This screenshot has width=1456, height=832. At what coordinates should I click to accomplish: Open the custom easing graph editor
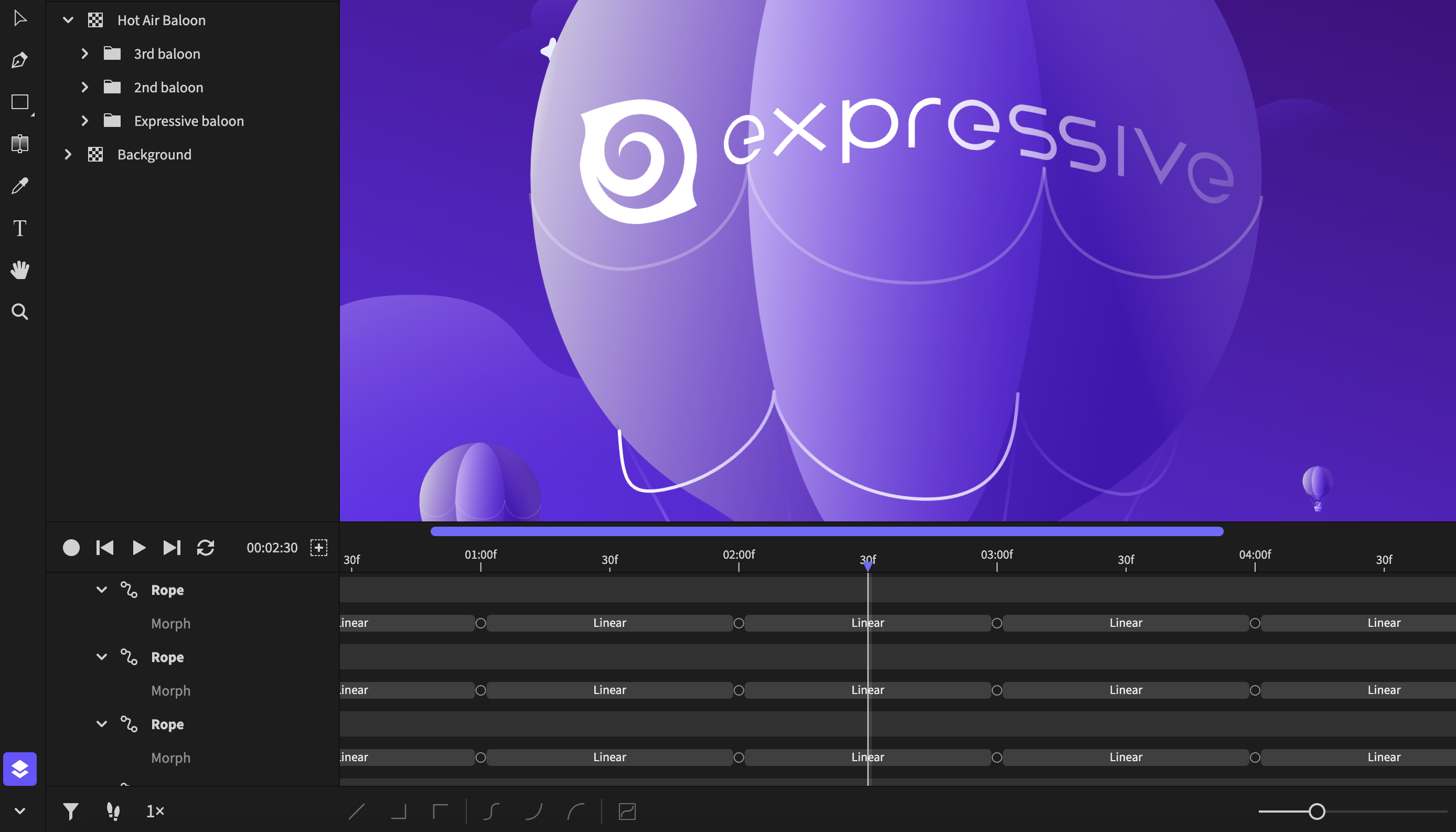point(627,812)
